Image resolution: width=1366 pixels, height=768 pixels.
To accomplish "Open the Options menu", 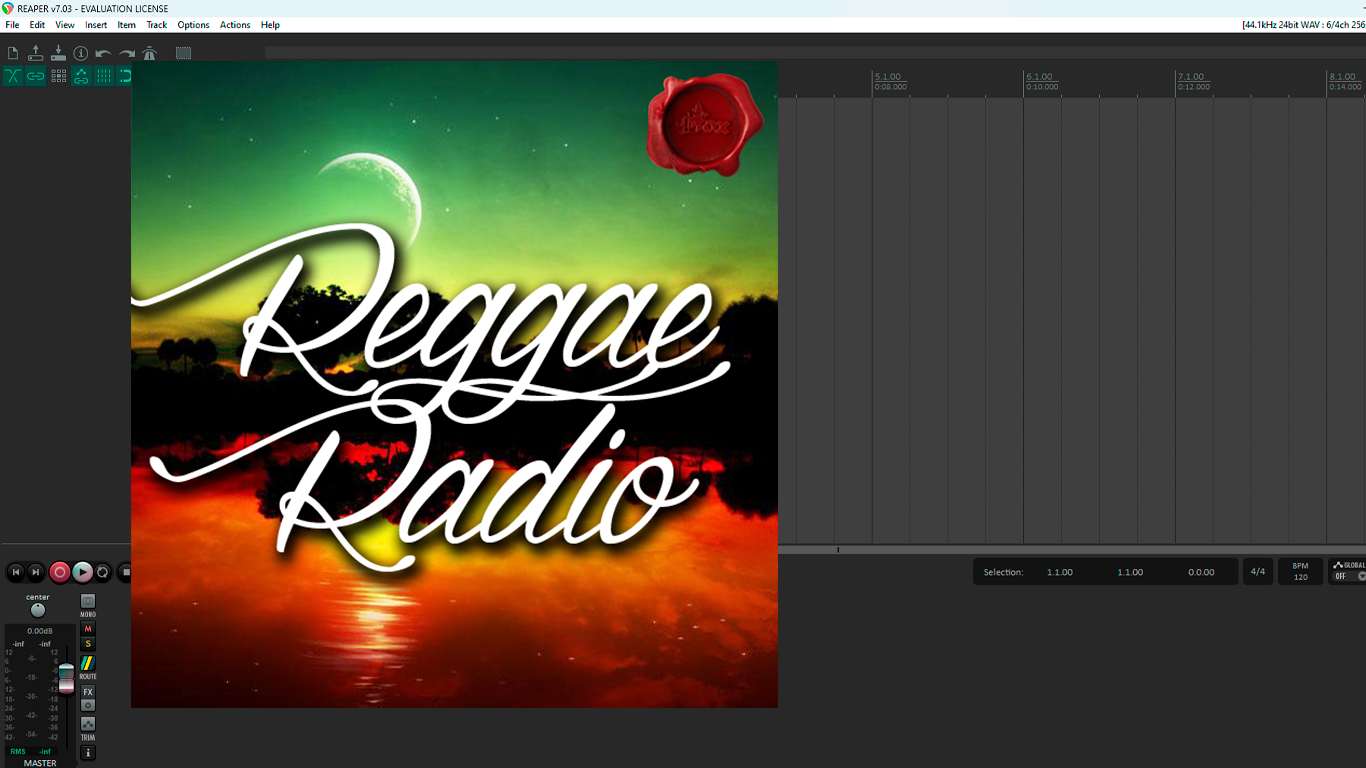I will [194, 25].
